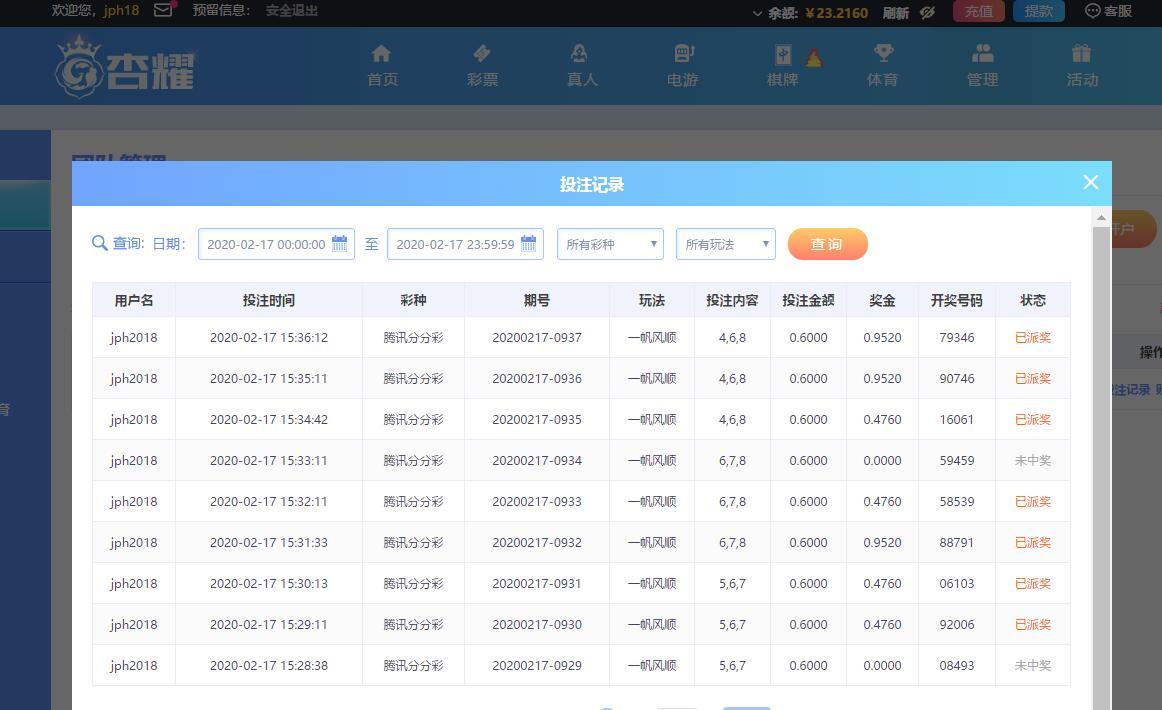Open the 真人 live casino menu
1162x710 pixels.
coord(582,66)
